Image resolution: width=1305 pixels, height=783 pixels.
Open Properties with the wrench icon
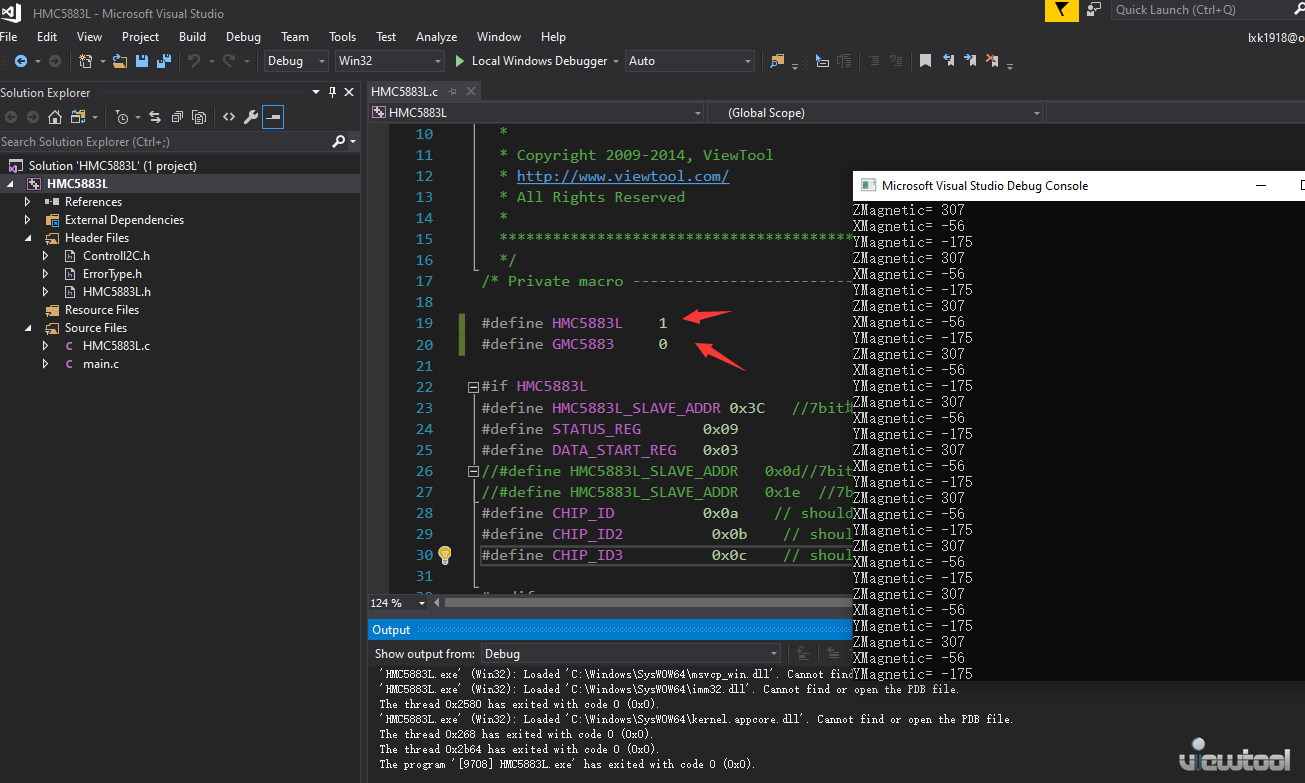251,117
